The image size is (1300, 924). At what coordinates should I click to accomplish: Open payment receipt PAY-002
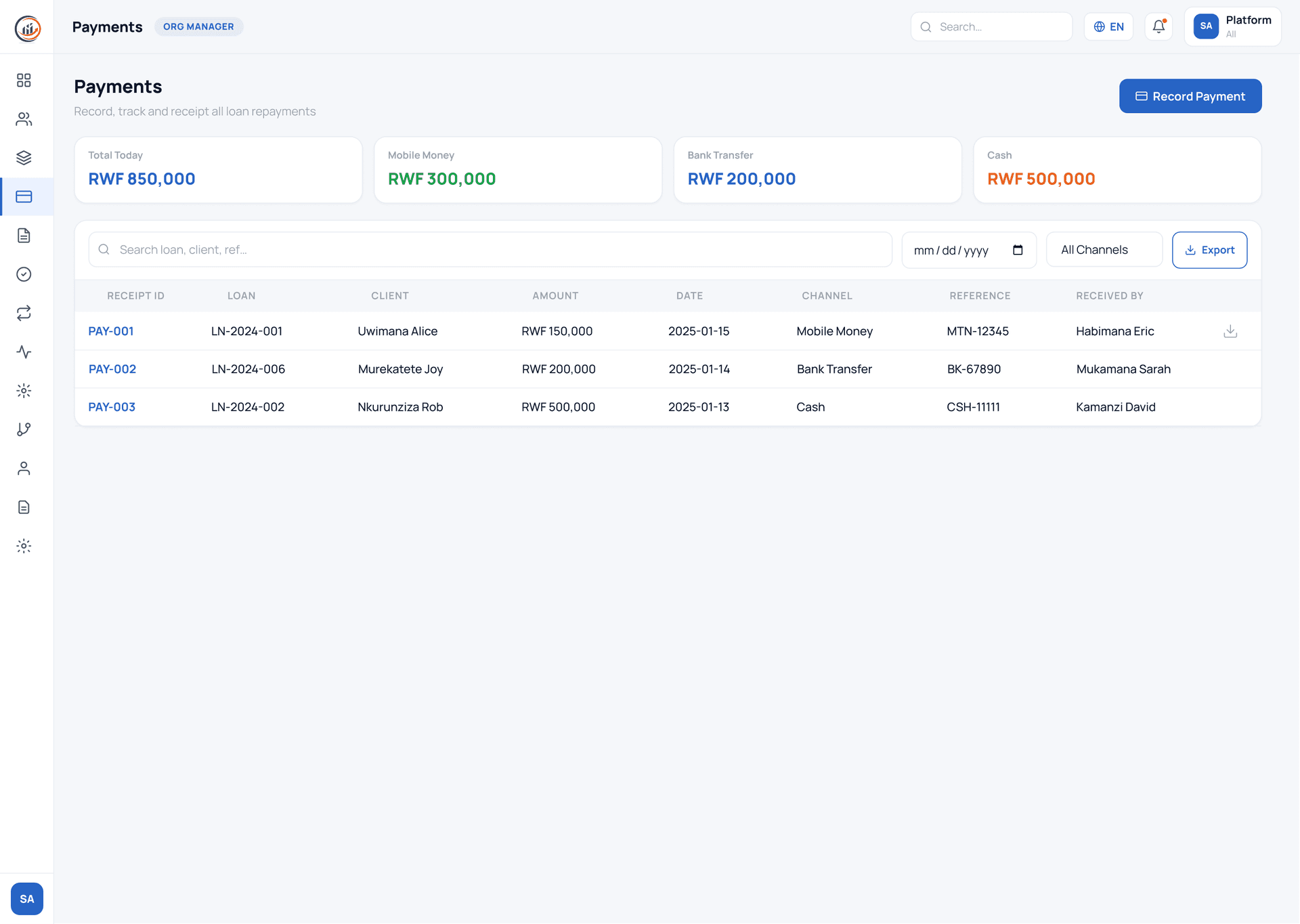(112, 369)
